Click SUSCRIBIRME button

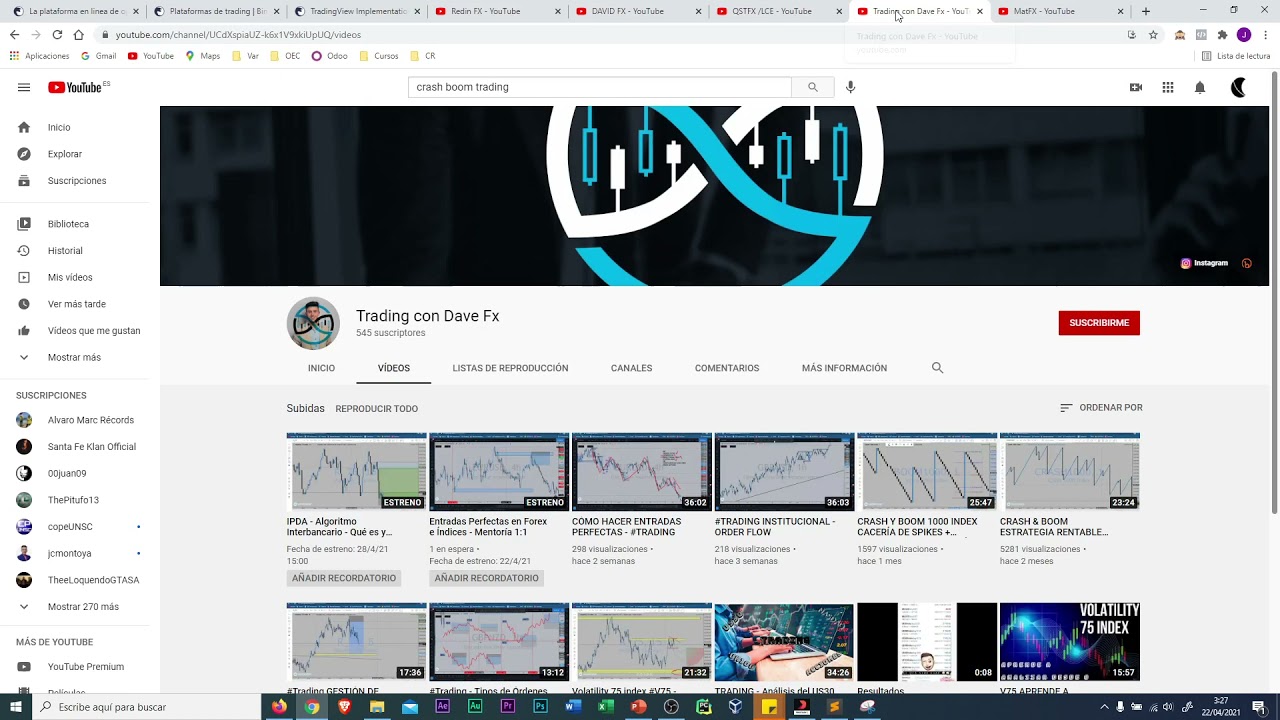point(1099,323)
